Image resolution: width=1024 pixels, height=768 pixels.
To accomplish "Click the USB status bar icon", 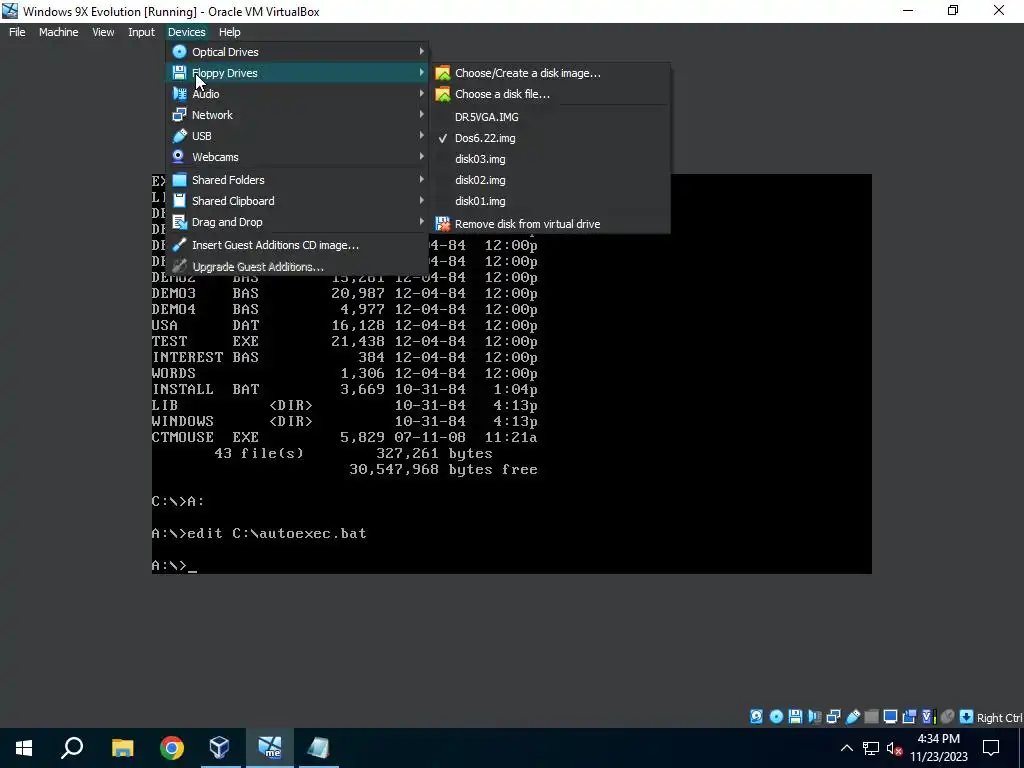I will (852, 717).
